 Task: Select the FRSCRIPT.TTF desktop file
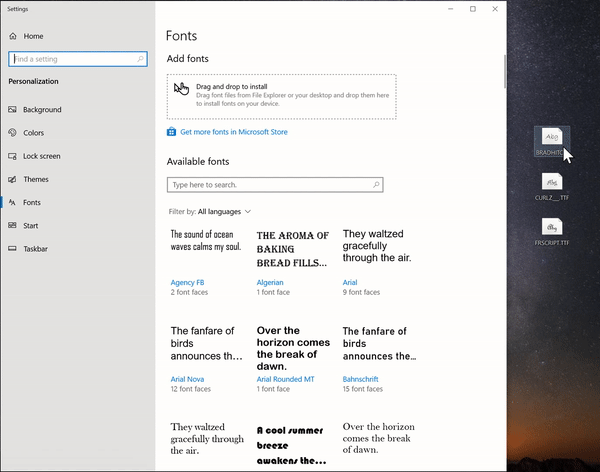tap(551, 228)
